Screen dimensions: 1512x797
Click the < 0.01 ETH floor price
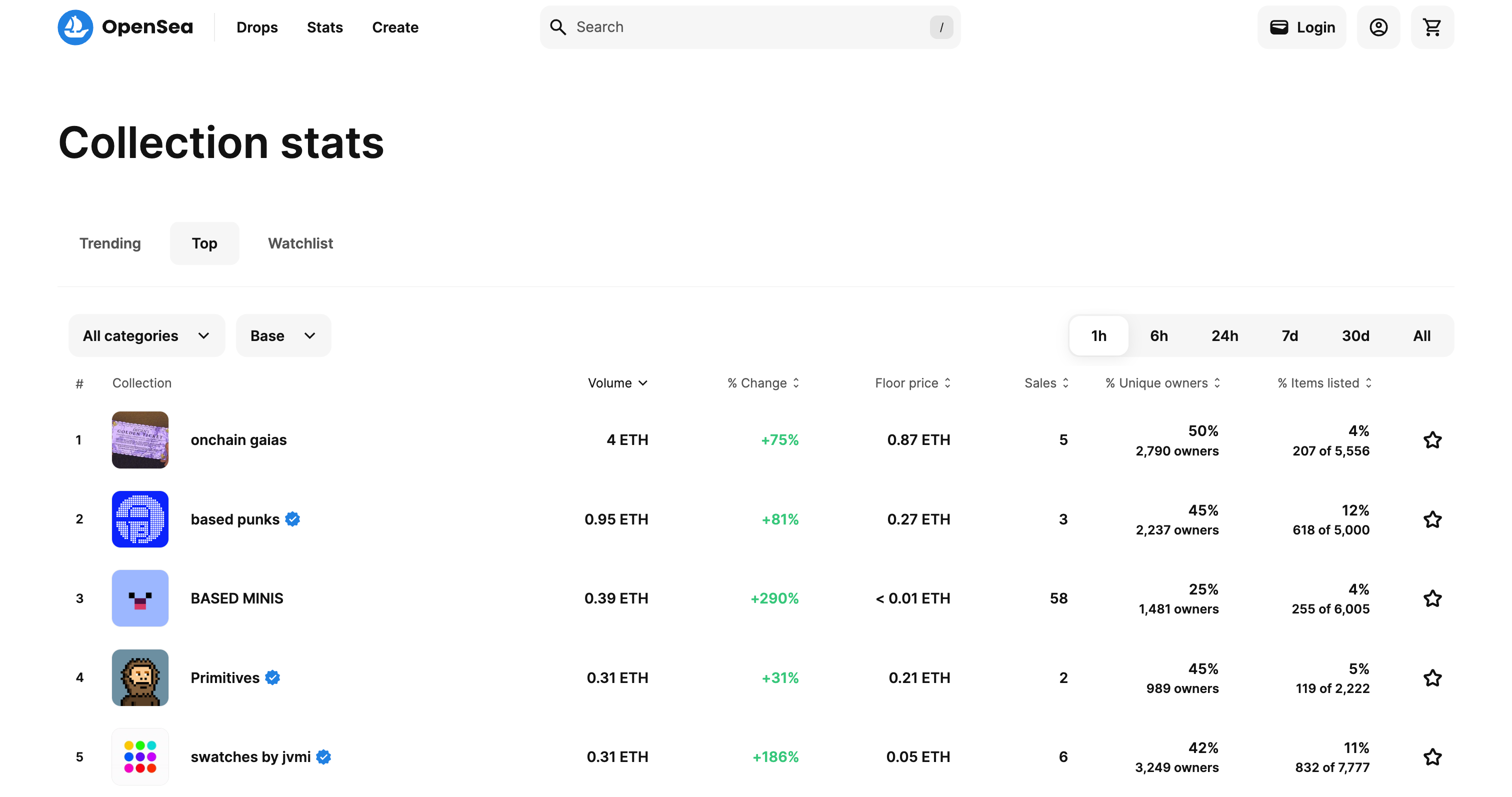pyautogui.click(x=912, y=598)
